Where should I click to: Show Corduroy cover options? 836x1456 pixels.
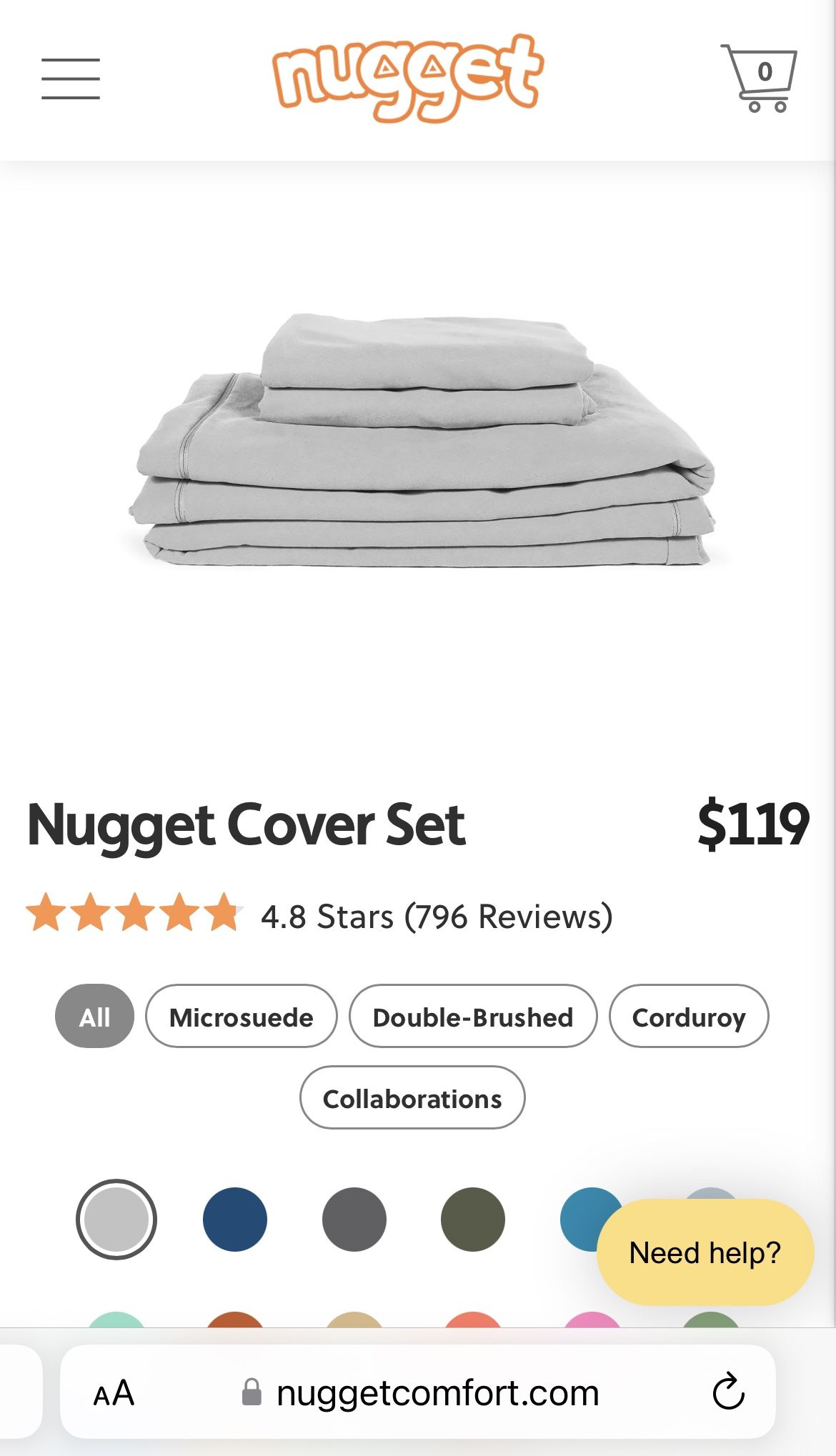[689, 1016]
